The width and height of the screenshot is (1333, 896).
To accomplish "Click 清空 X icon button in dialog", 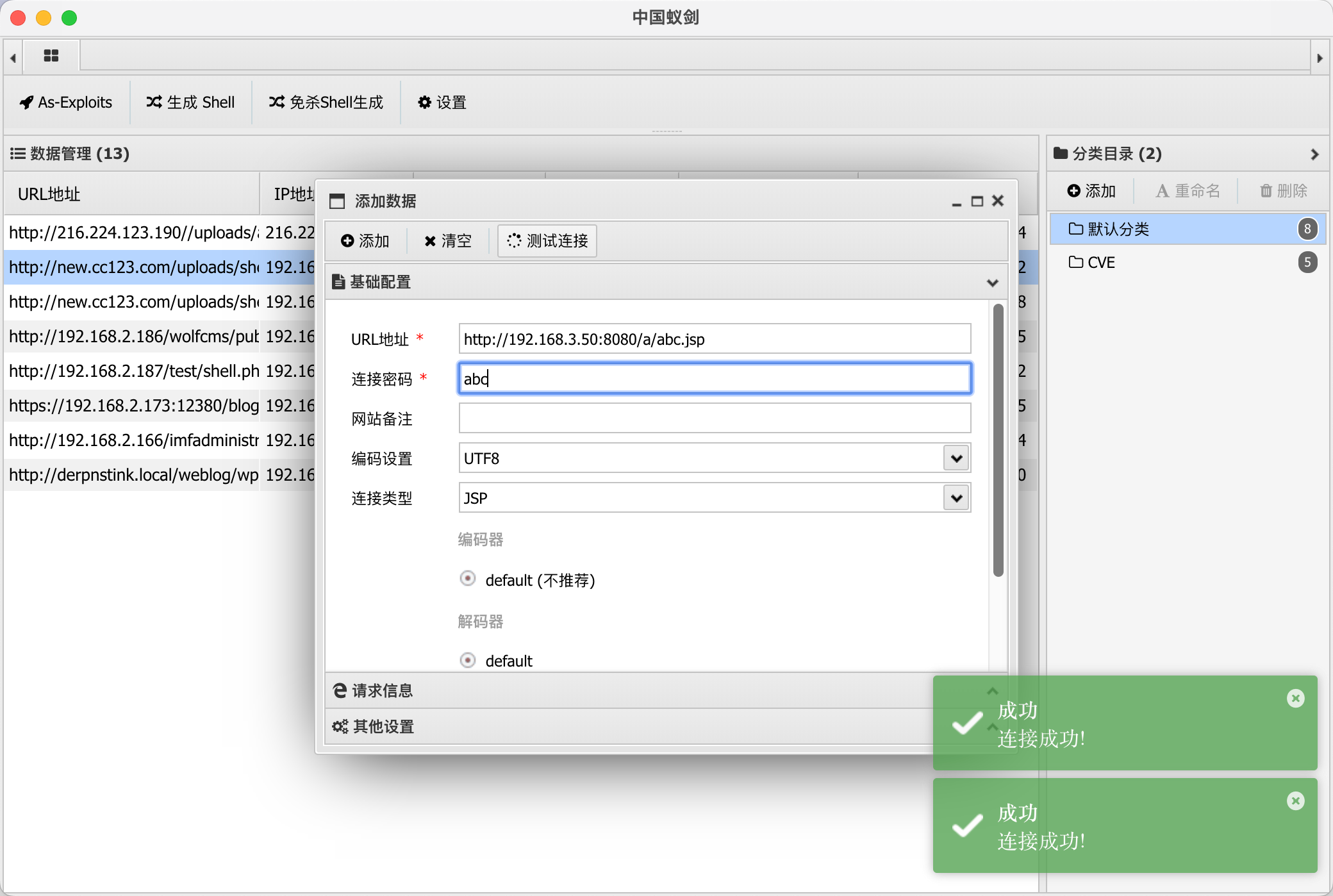I will (447, 241).
